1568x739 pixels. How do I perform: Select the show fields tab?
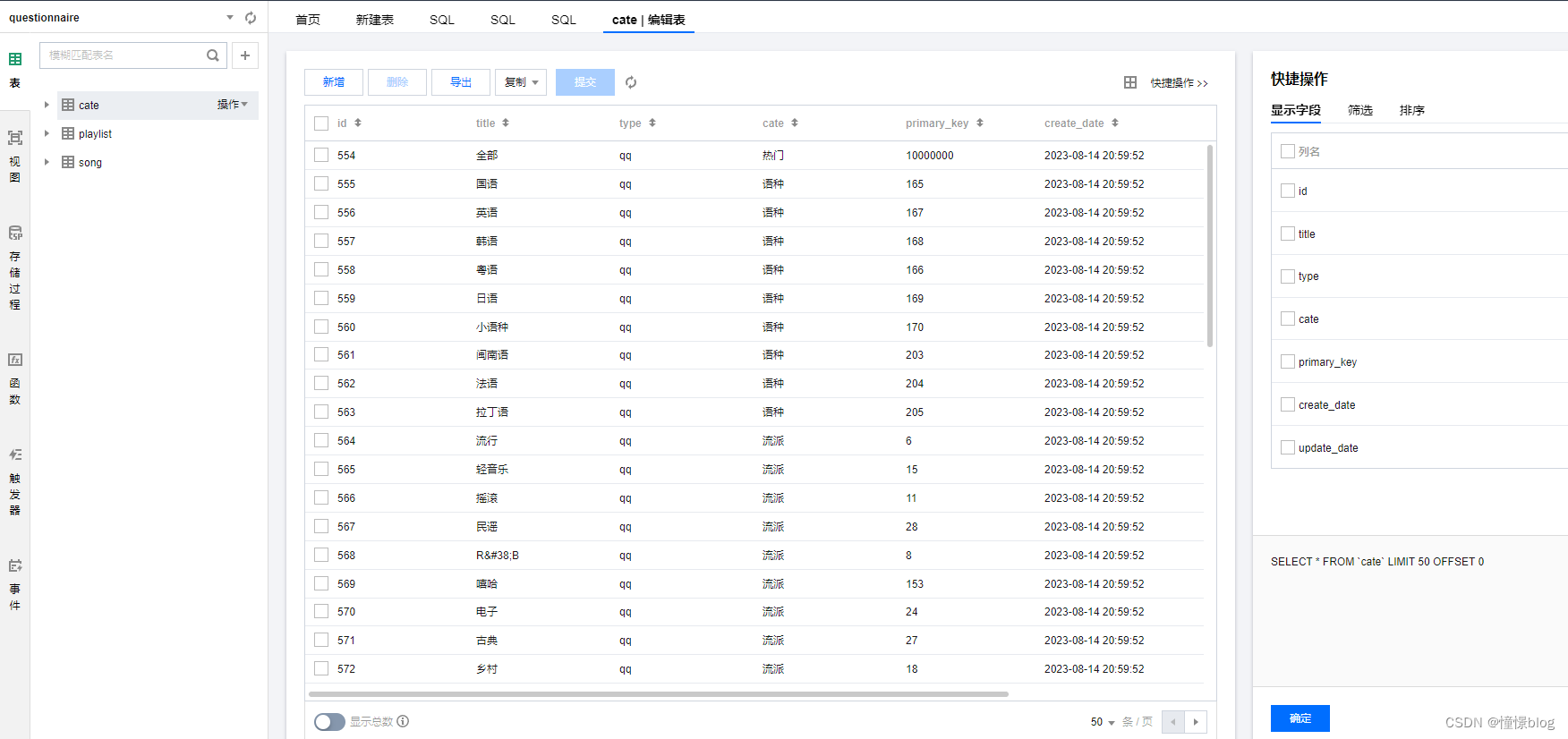[1296, 110]
